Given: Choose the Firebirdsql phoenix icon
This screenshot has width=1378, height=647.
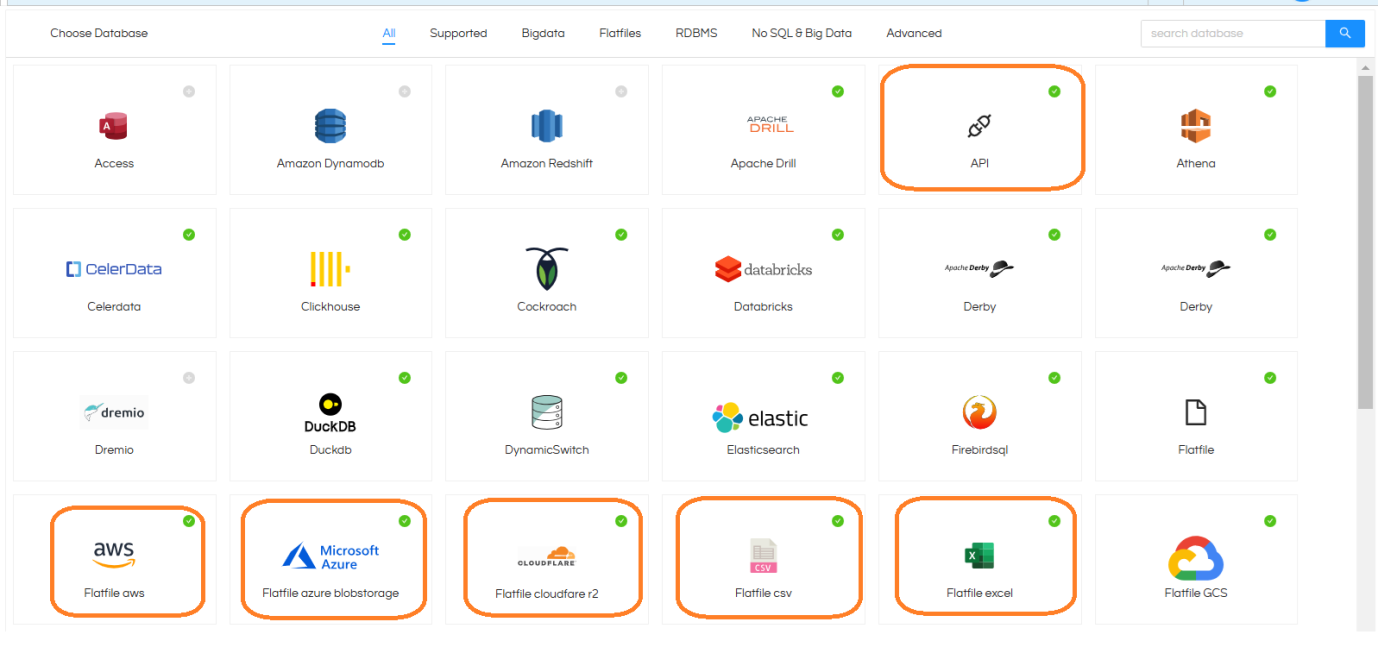Looking at the screenshot, I should point(979,412).
